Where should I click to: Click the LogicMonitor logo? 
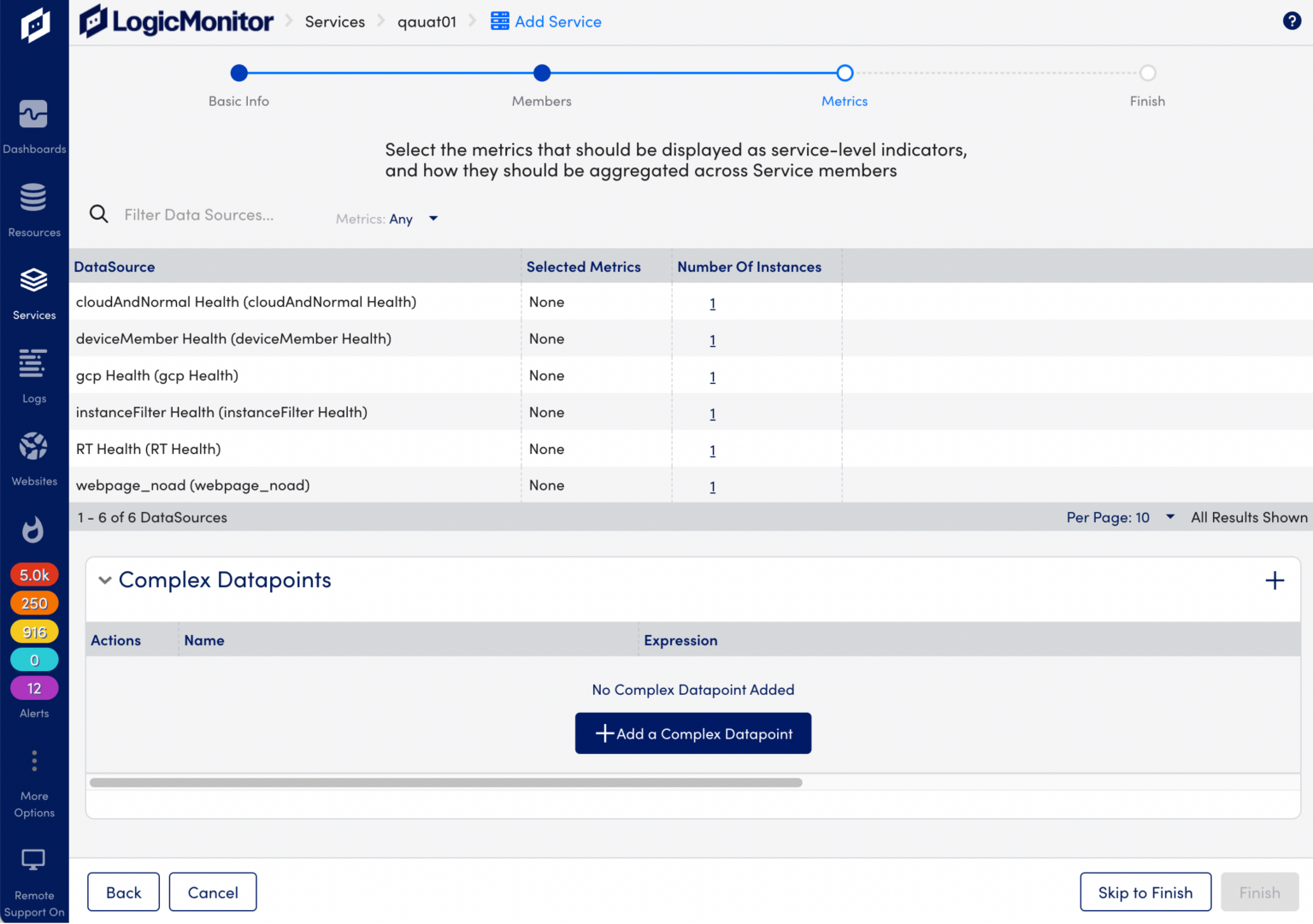coord(174,21)
